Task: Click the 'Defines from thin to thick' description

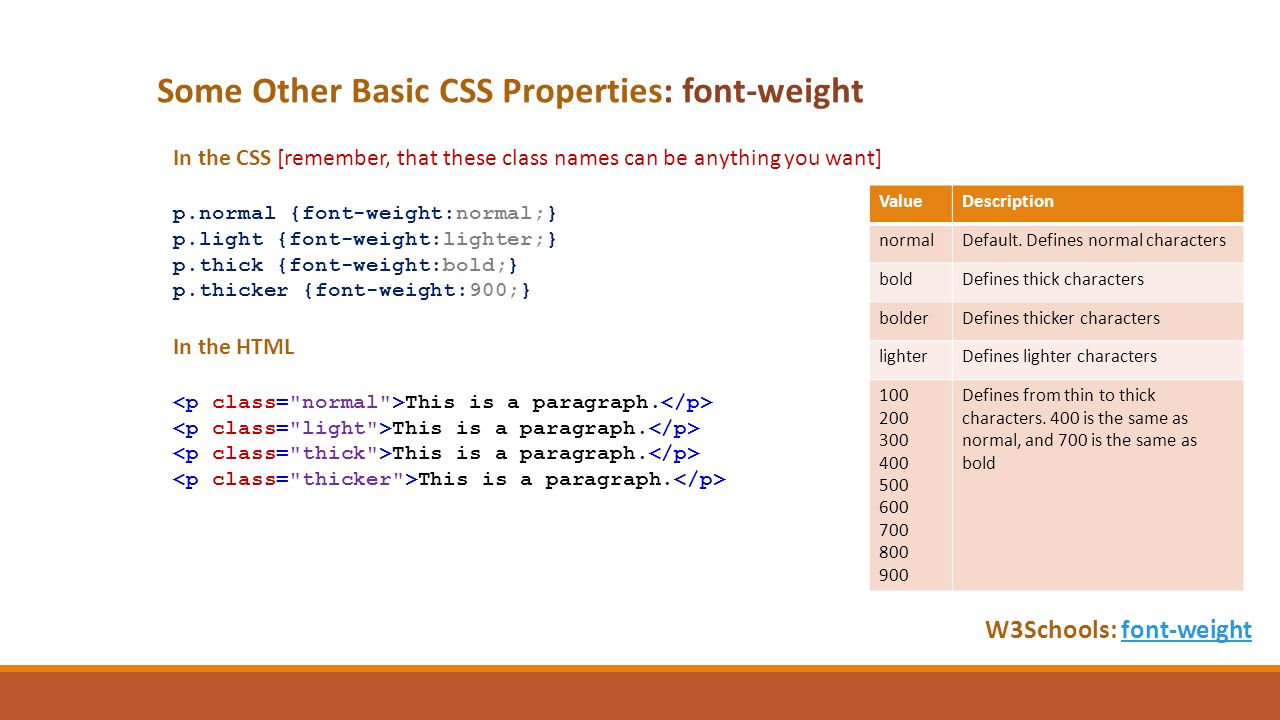Action: click(x=1098, y=485)
